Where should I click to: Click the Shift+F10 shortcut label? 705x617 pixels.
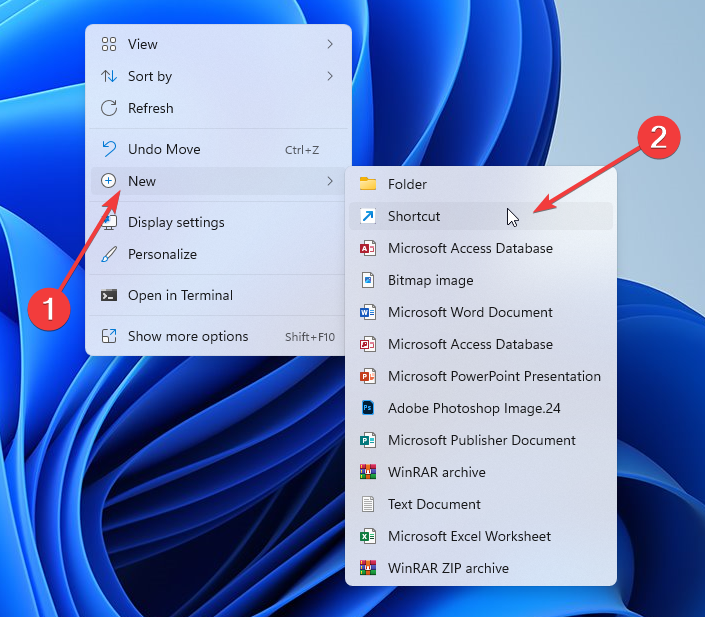click(310, 337)
